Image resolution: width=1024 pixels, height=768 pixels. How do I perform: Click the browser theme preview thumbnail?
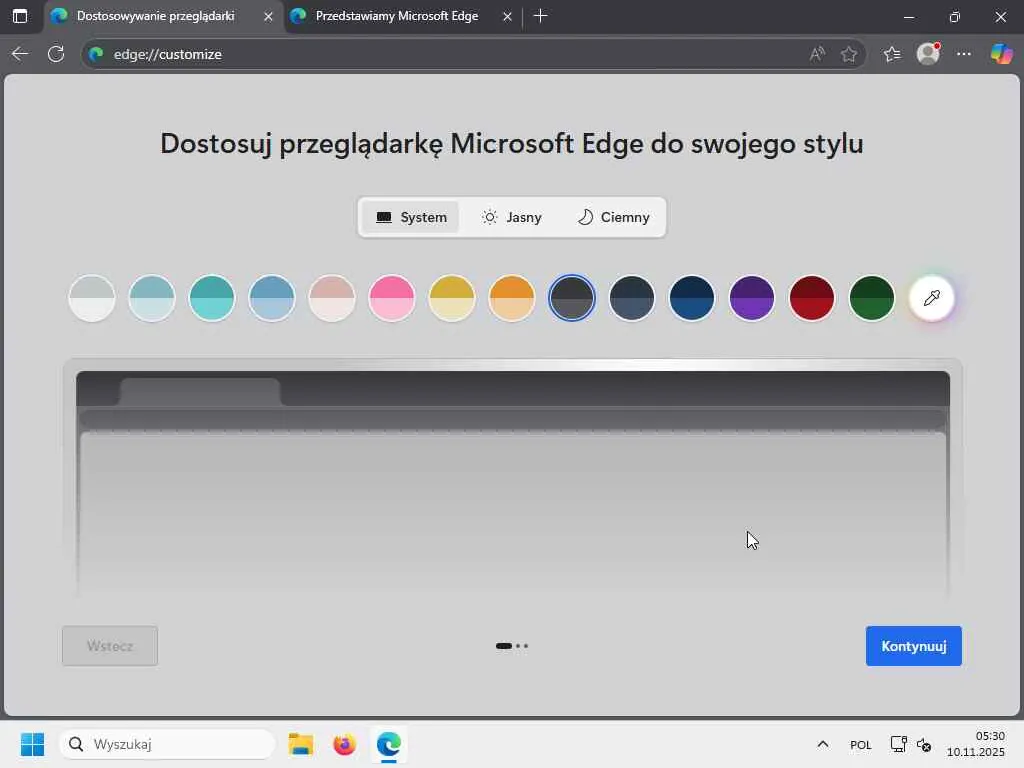(513, 482)
